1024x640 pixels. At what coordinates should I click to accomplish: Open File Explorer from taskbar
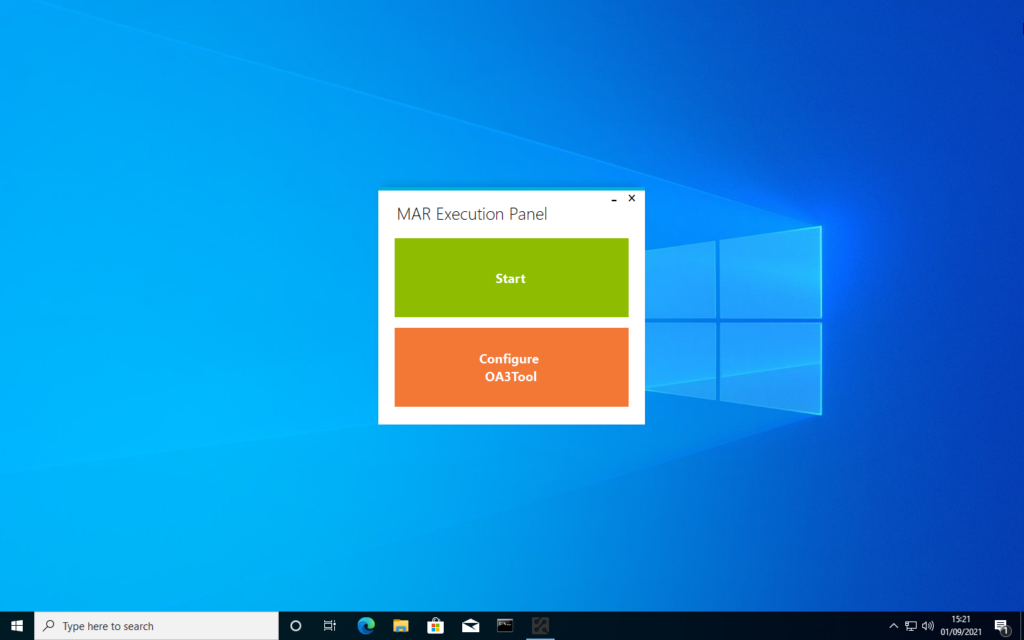[400, 626]
